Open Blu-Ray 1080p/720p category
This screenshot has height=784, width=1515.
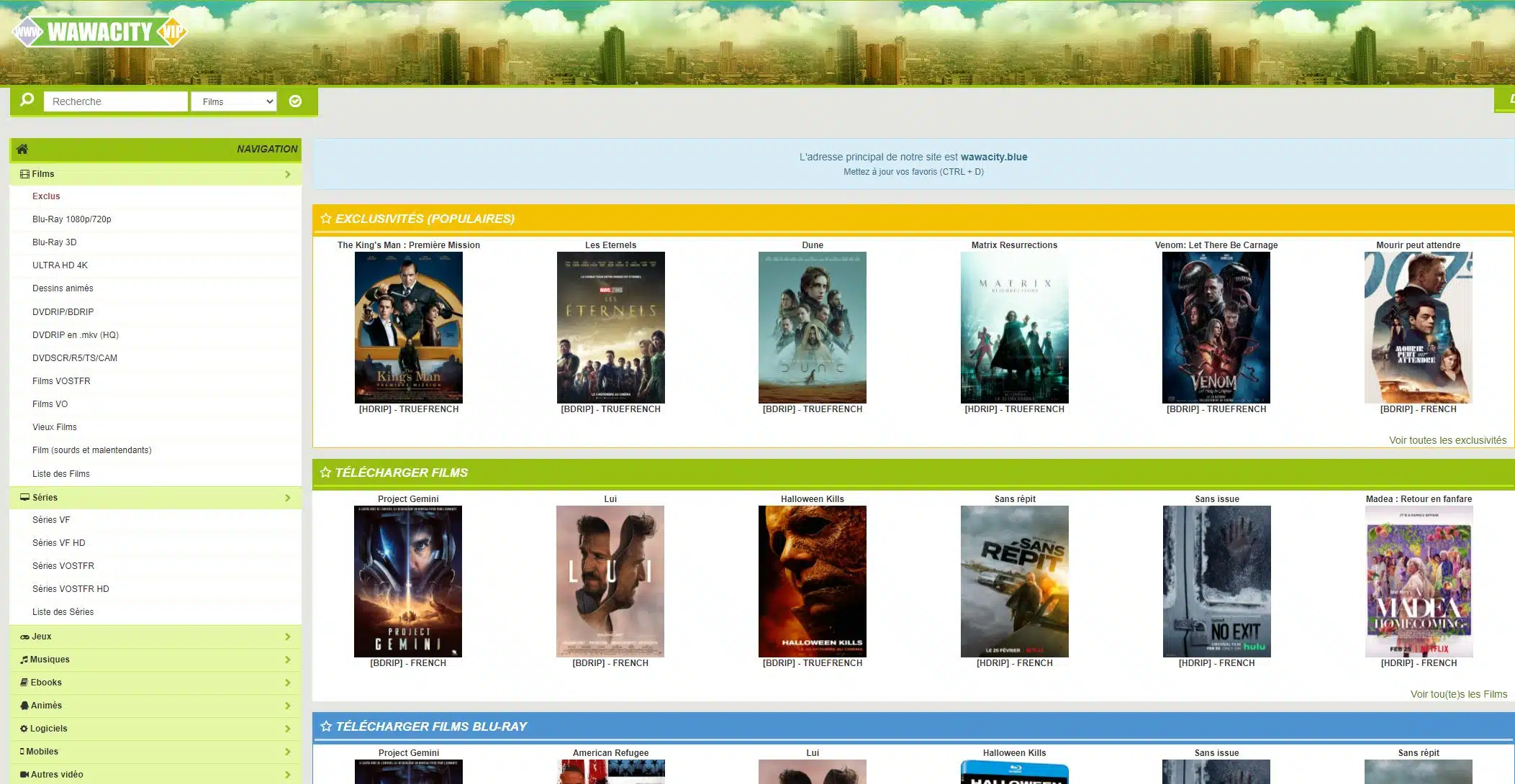(72, 219)
